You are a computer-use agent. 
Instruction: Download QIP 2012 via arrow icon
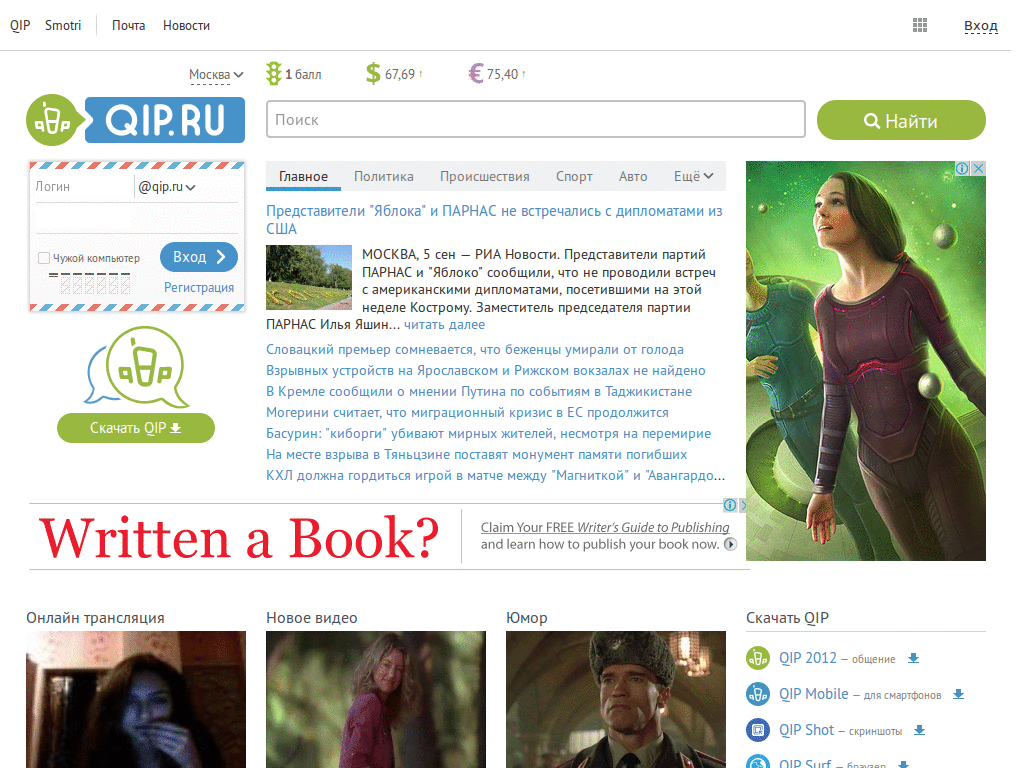[x=914, y=658]
